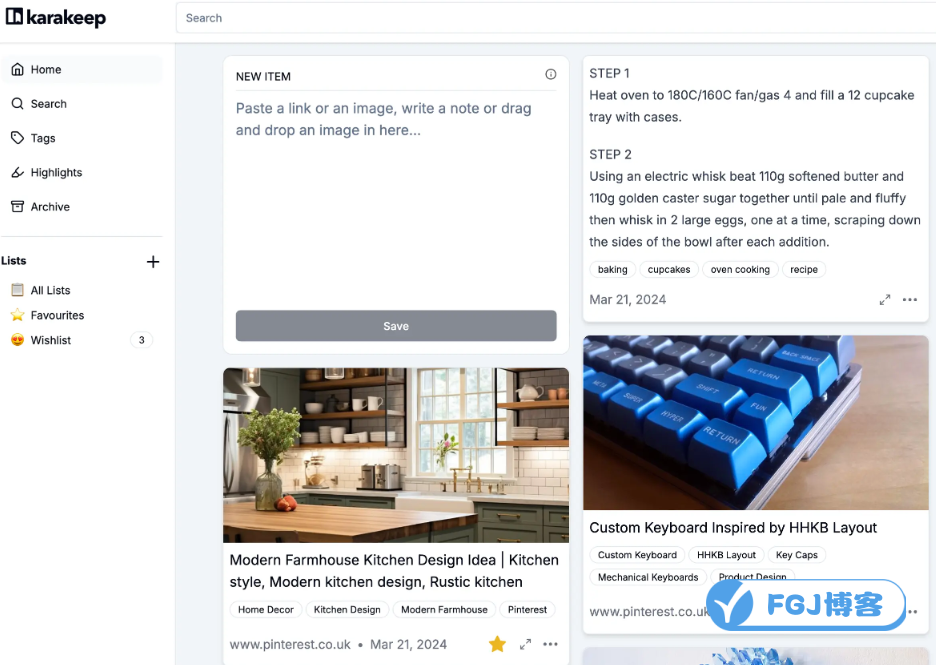
Task: Click the Save button
Action: [x=396, y=326]
